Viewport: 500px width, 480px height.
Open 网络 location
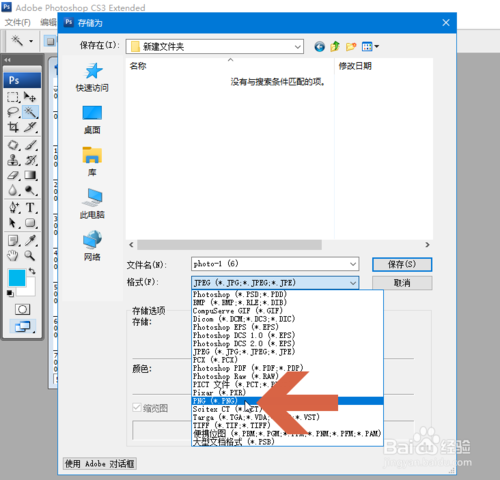coord(92,246)
